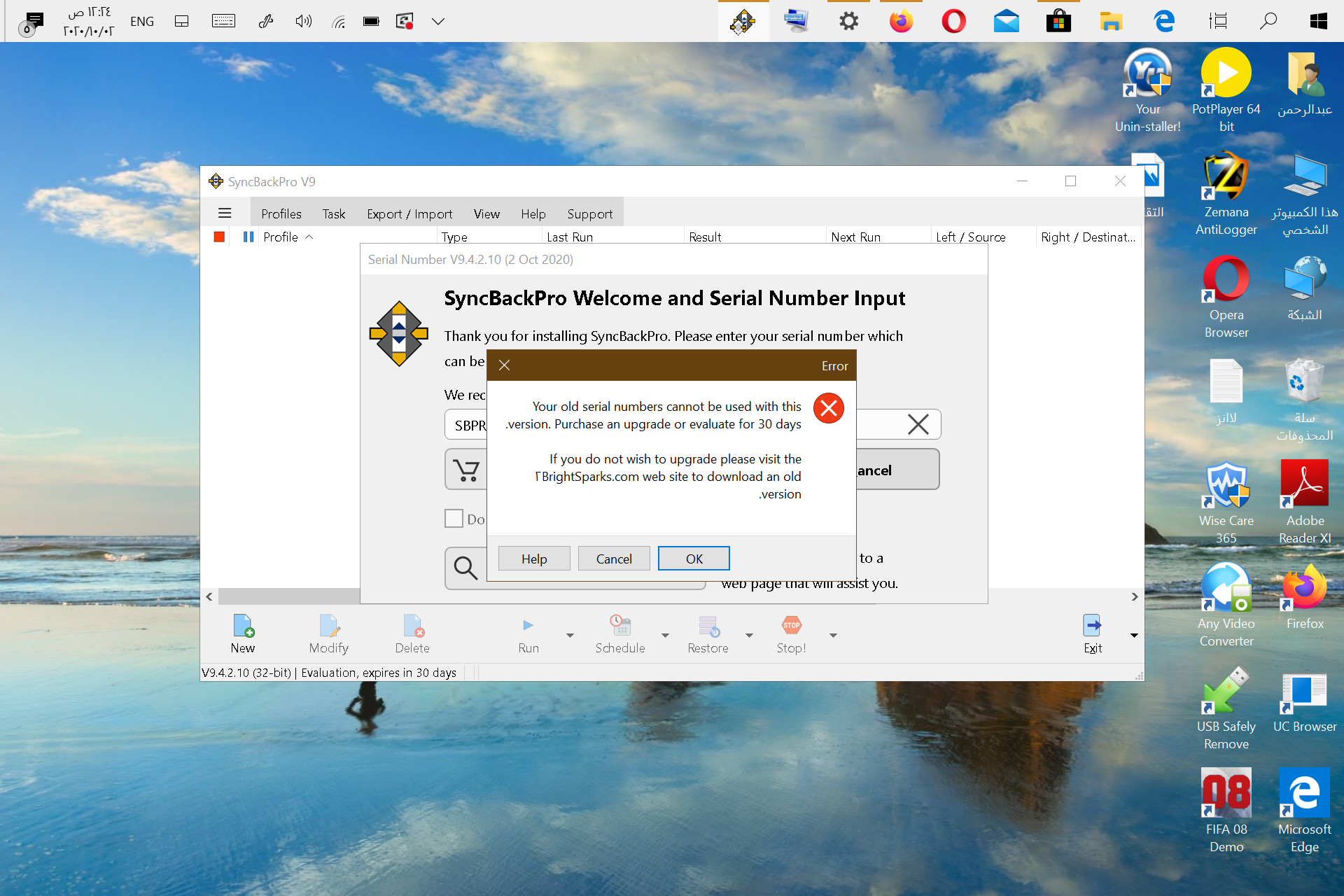Expand the Schedule dropdown arrow
Viewport: 1344px width, 896px height.
tap(665, 635)
